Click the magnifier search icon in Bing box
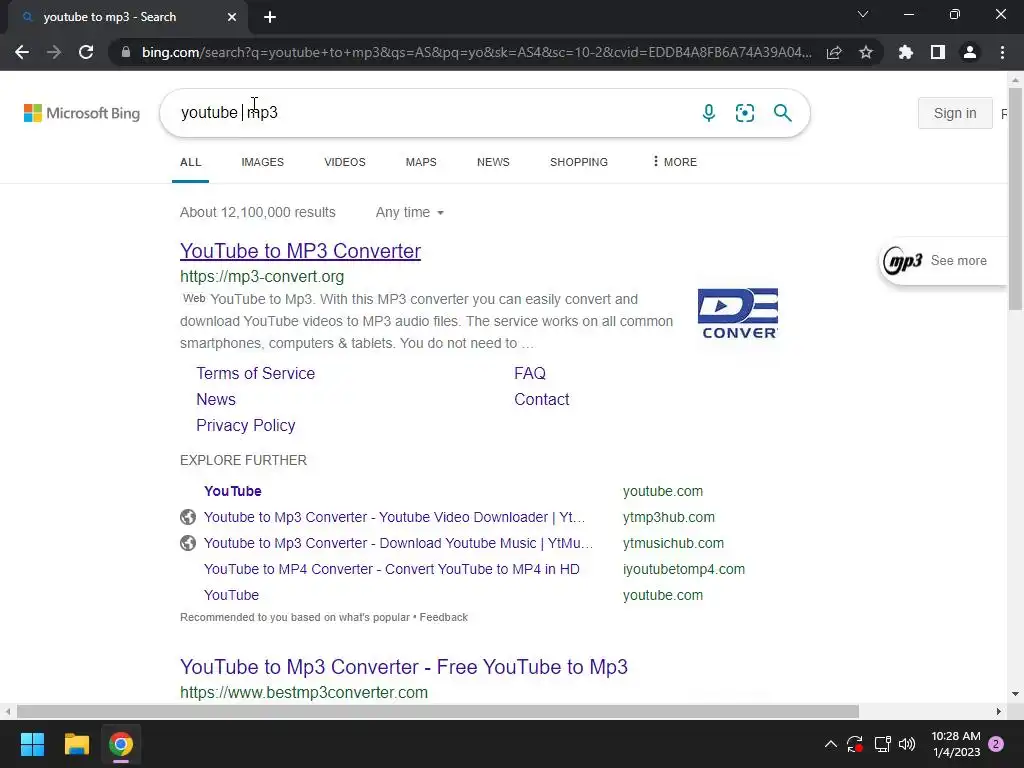 782,113
